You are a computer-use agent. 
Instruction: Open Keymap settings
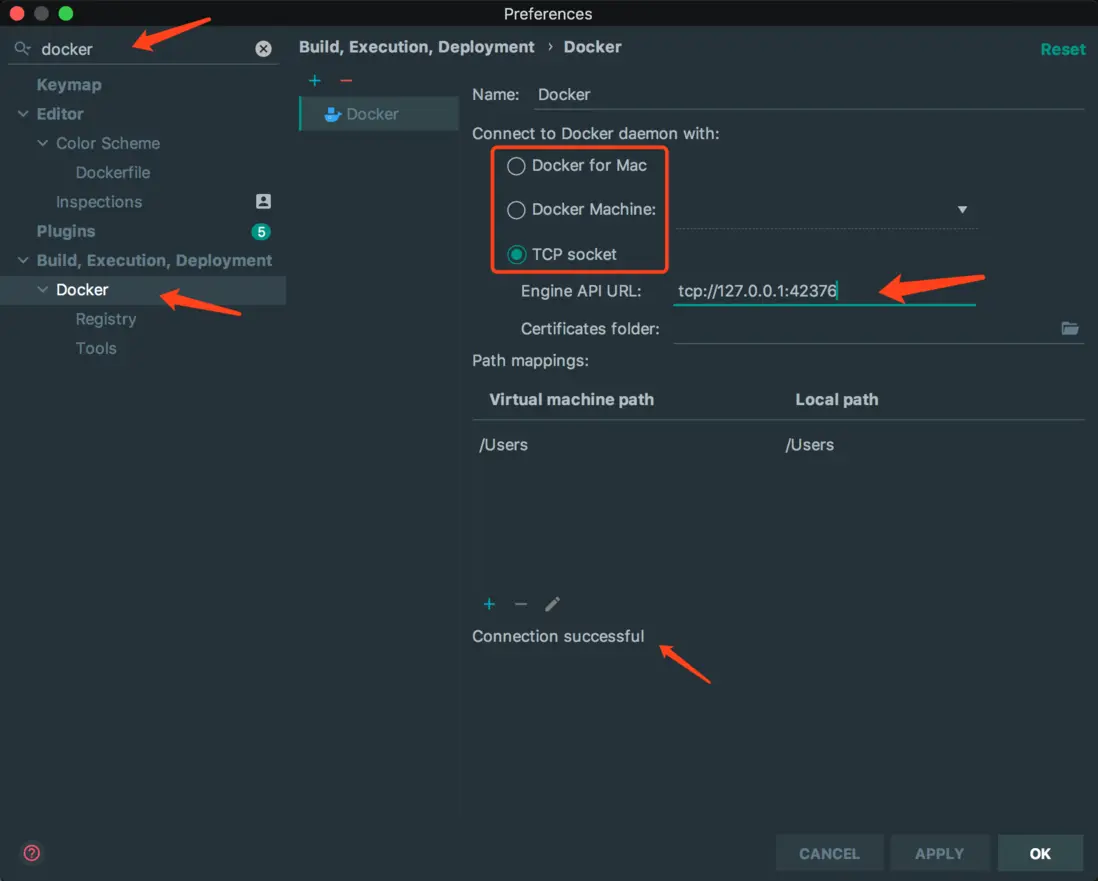click(x=69, y=85)
